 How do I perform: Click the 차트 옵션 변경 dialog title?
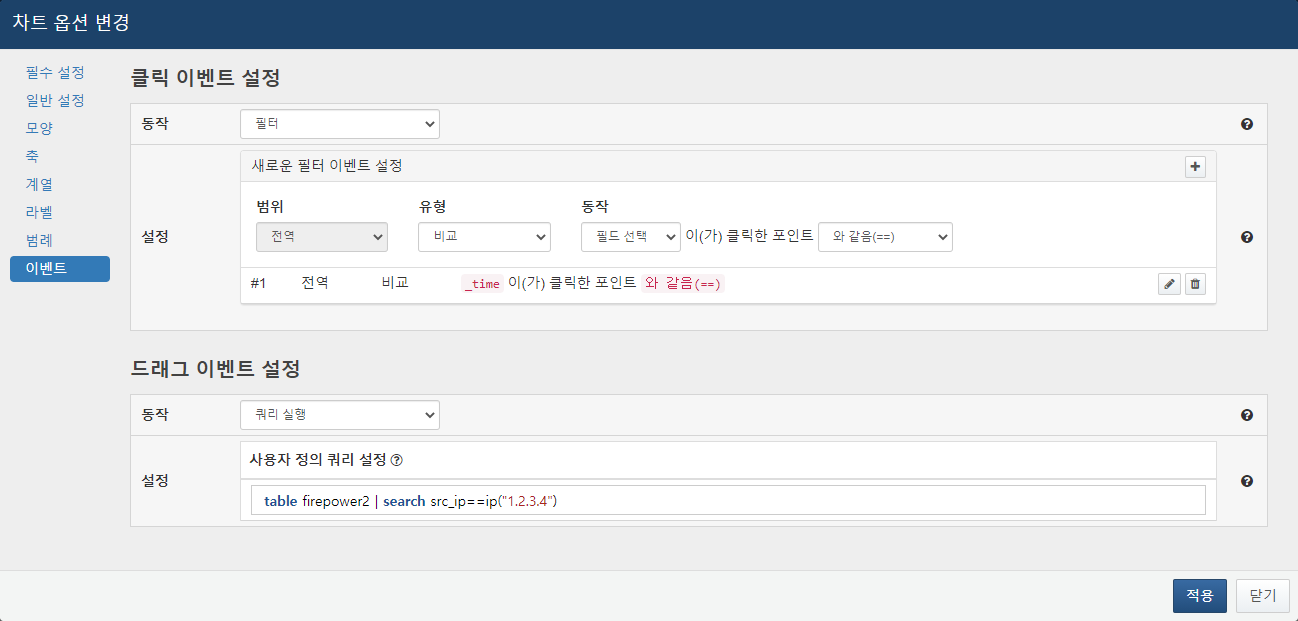70,21
